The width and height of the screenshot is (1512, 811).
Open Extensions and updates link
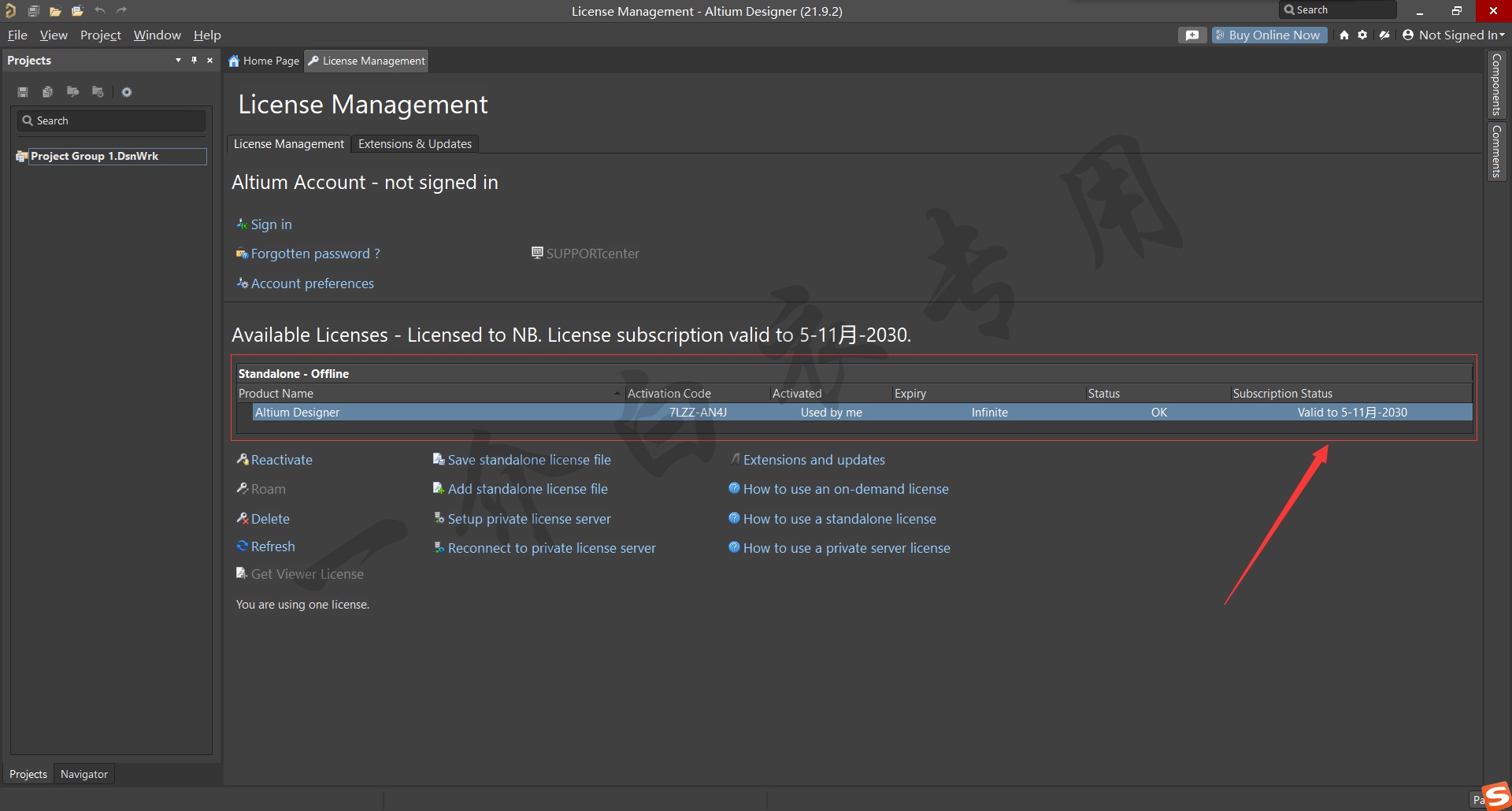click(x=813, y=460)
